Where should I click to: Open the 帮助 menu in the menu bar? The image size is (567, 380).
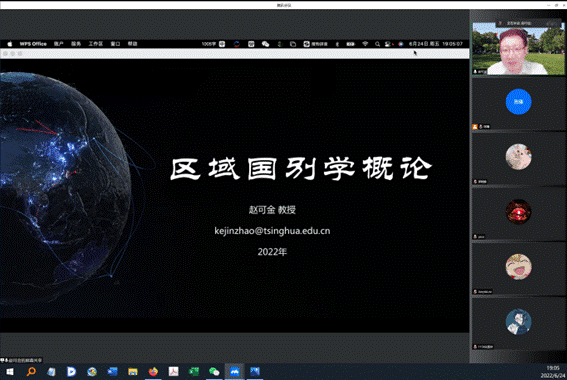coord(132,44)
